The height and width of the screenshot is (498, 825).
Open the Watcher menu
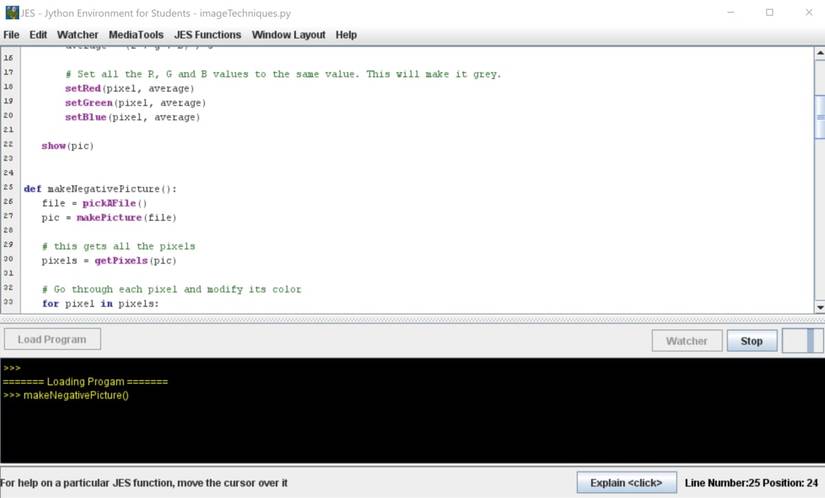tap(77, 35)
